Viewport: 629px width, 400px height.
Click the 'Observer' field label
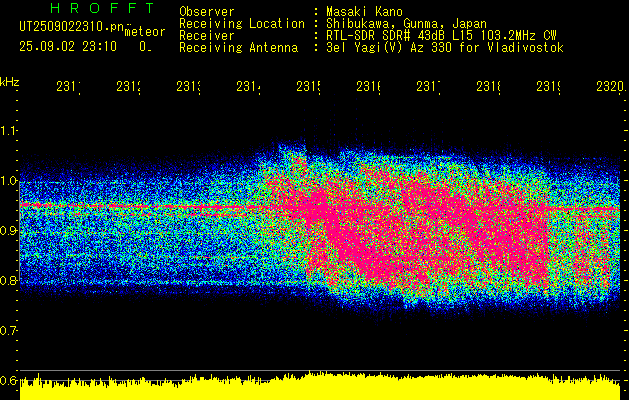pyautogui.click(x=207, y=12)
